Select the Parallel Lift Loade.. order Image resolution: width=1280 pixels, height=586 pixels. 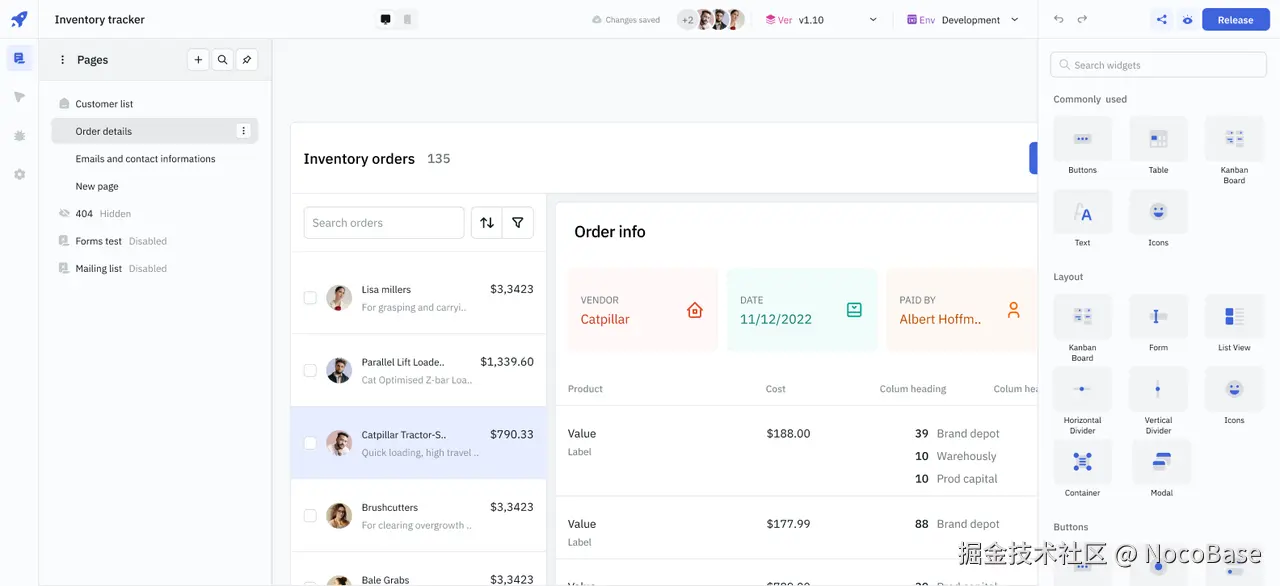tap(418, 370)
